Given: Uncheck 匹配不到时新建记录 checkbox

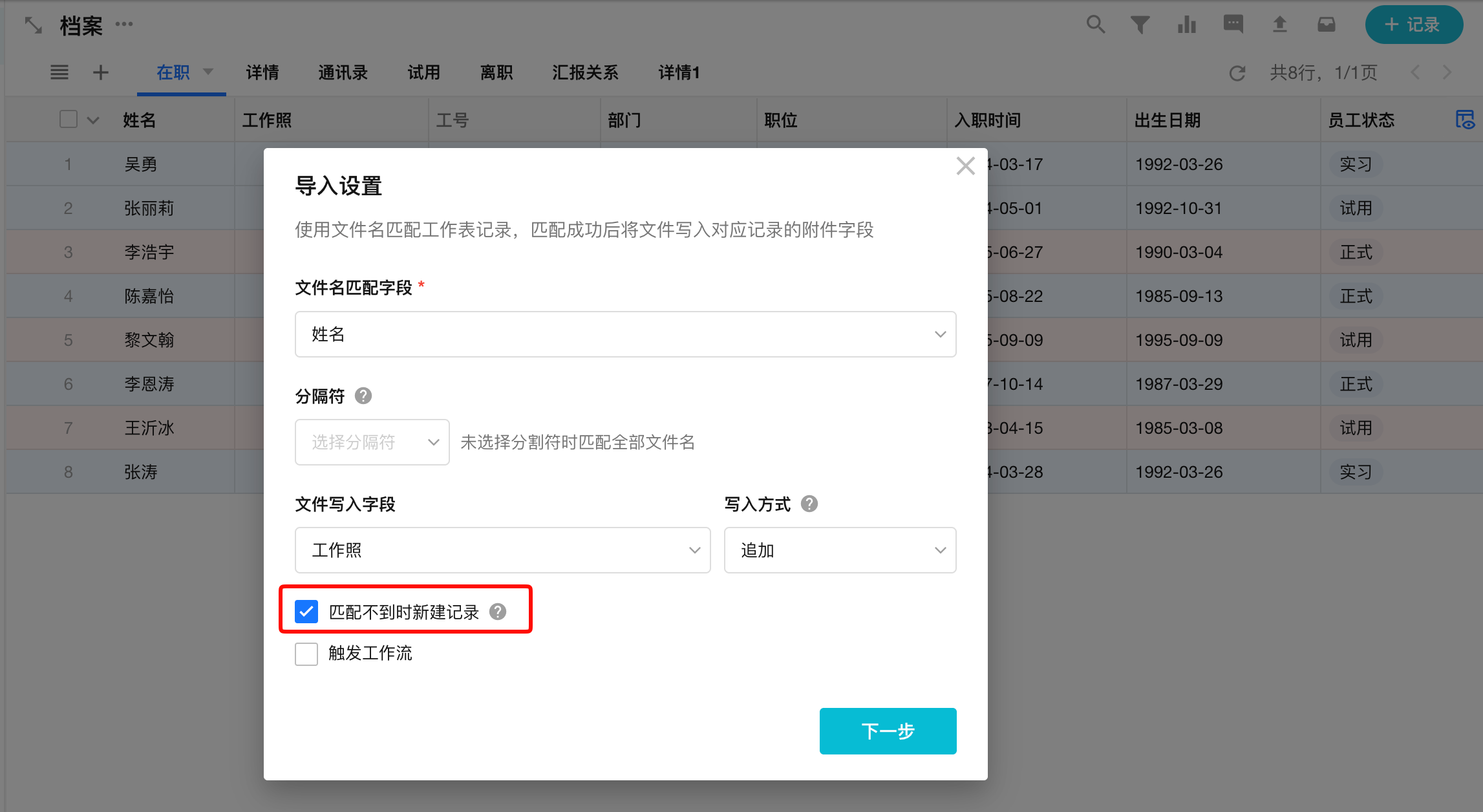Looking at the screenshot, I should click(306, 612).
